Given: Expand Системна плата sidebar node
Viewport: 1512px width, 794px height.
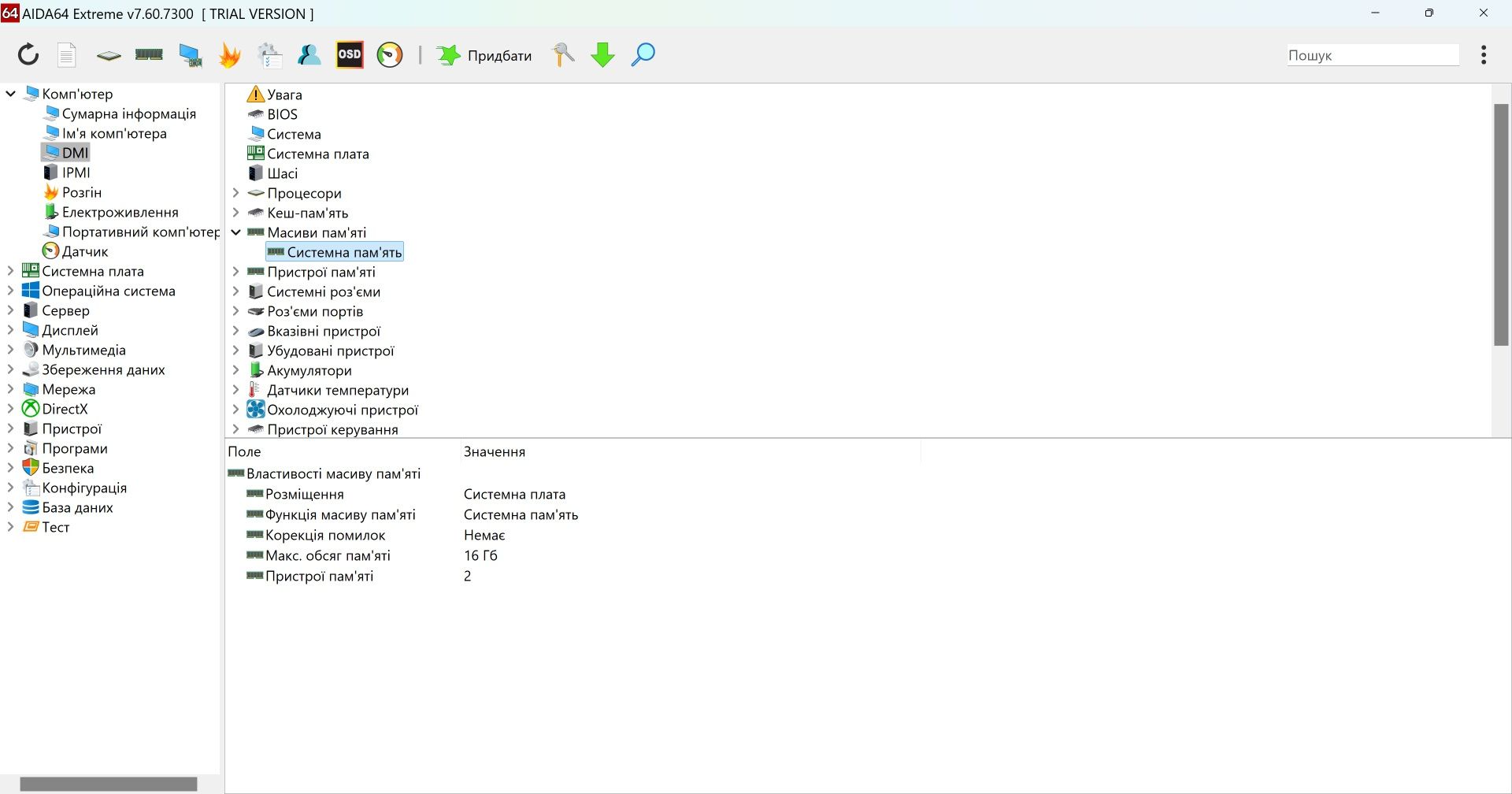Looking at the screenshot, I should [10, 271].
